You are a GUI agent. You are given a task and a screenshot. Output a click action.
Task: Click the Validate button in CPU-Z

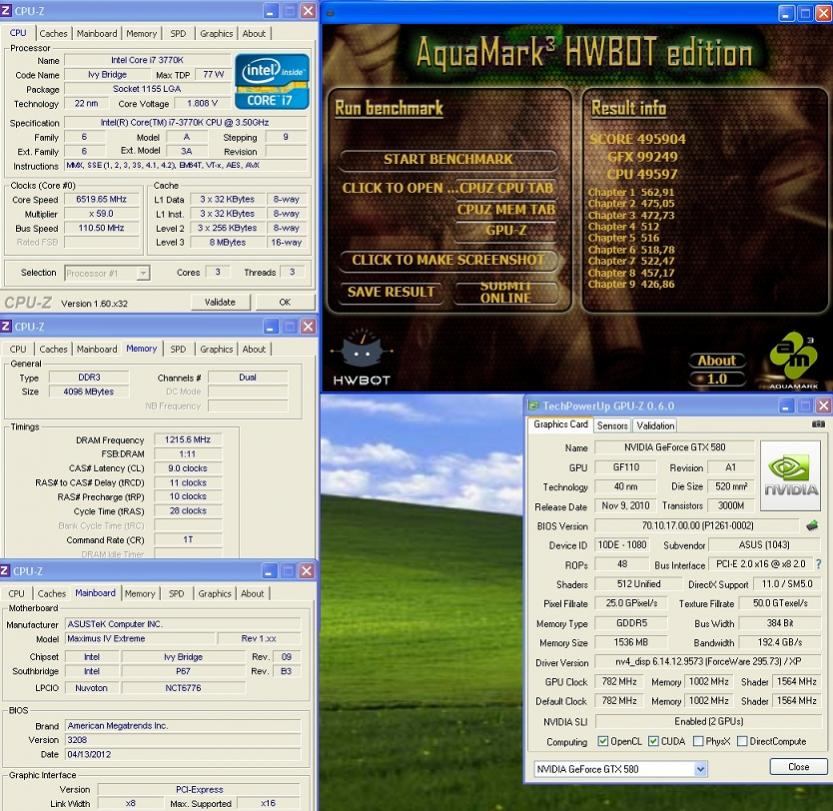point(220,302)
